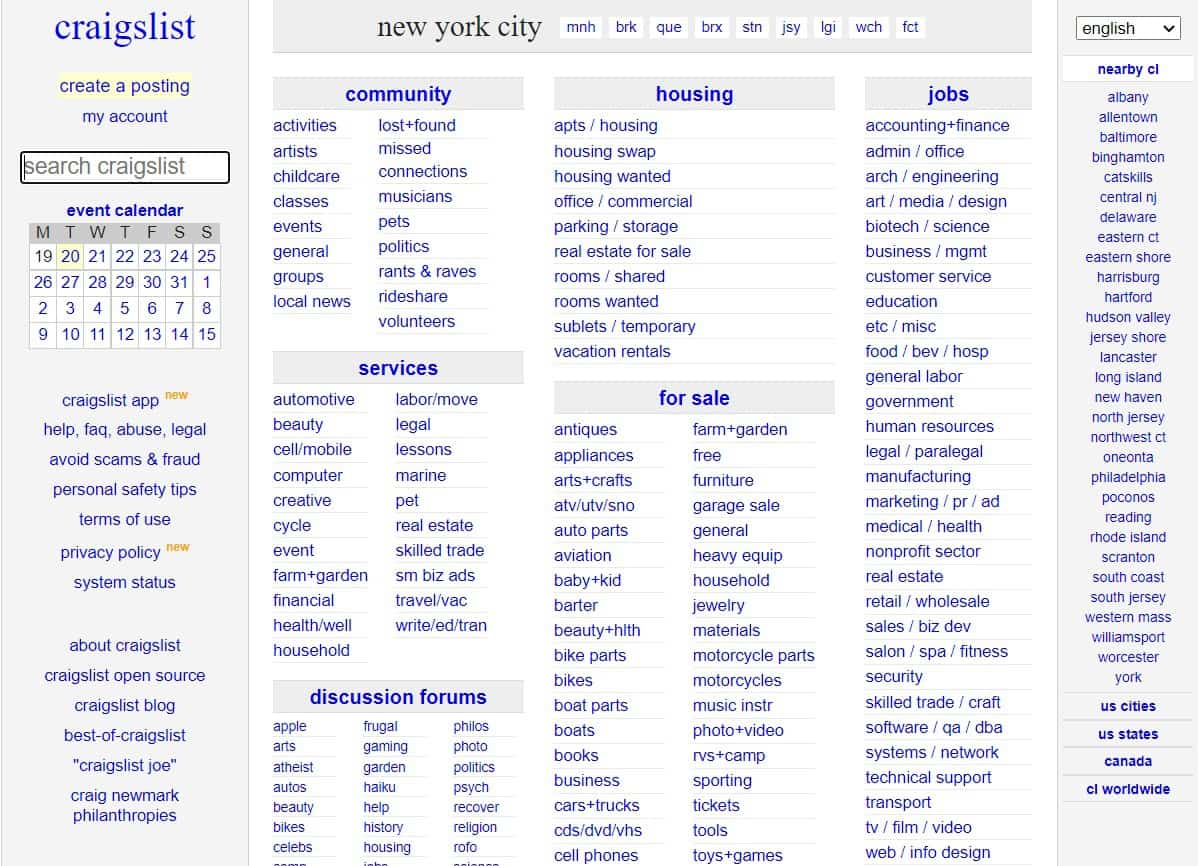Select day 31 in event calendar
The width and height of the screenshot is (1198, 866).
pos(180,282)
